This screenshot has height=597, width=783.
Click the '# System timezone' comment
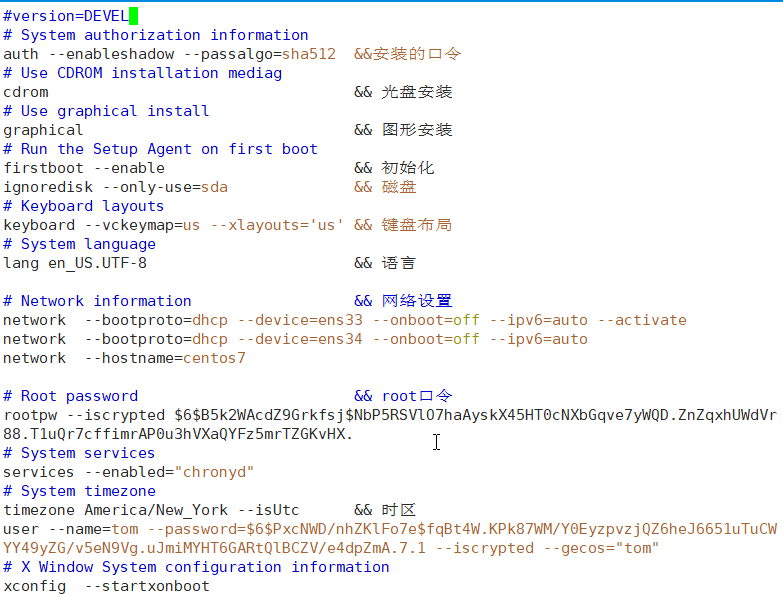pyautogui.click(x=79, y=490)
